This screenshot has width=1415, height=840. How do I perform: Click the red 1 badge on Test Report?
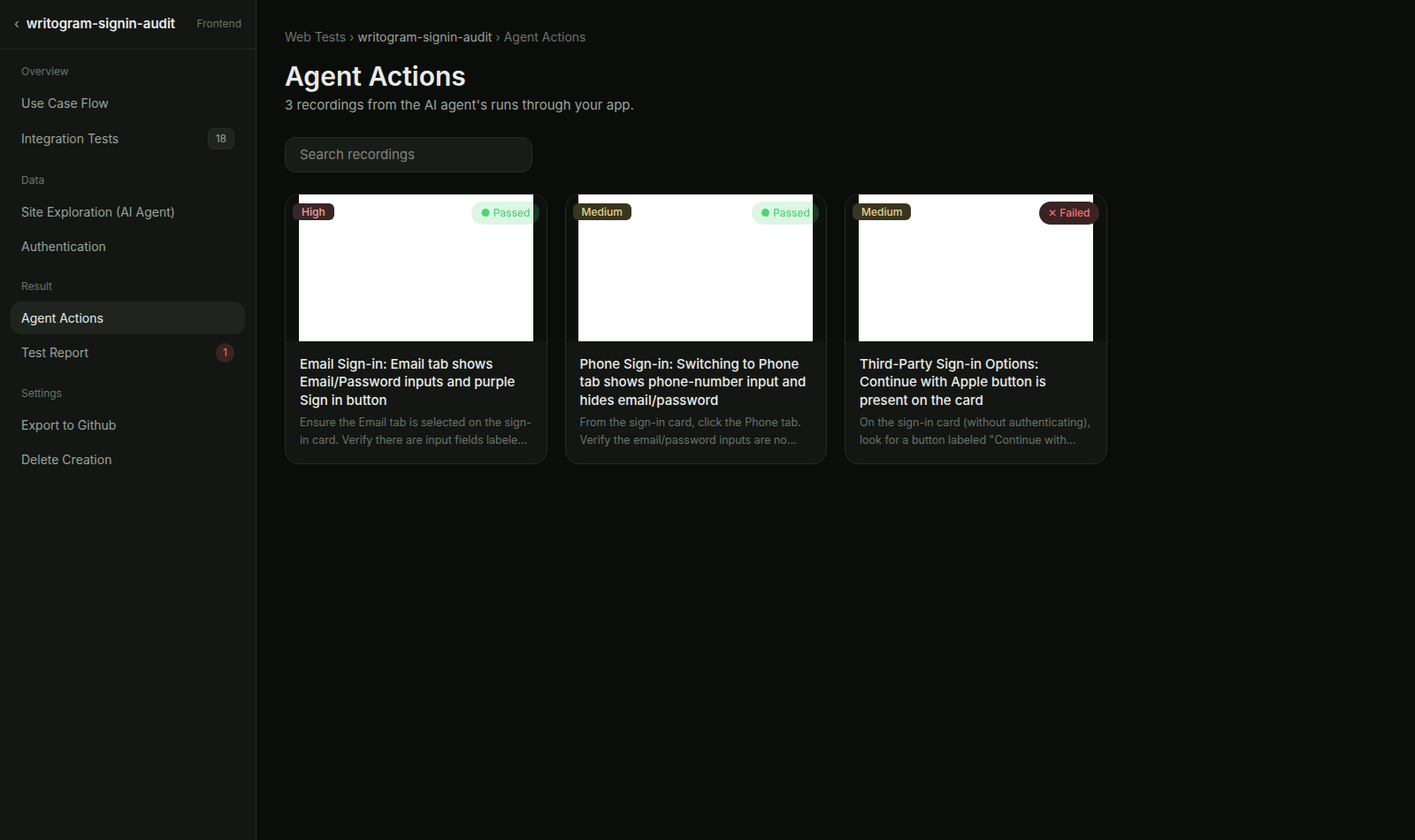pos(226,353)
